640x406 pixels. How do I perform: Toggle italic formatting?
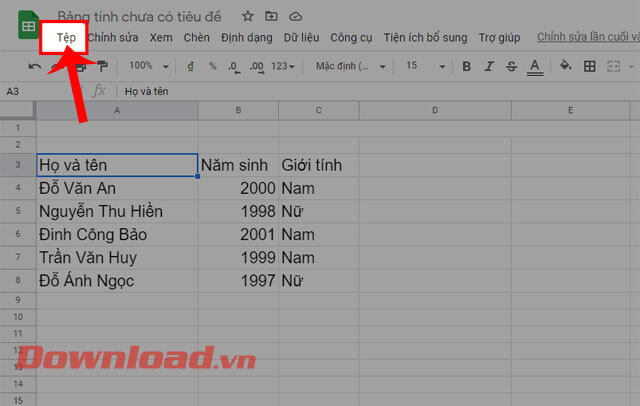coord(489,66)
